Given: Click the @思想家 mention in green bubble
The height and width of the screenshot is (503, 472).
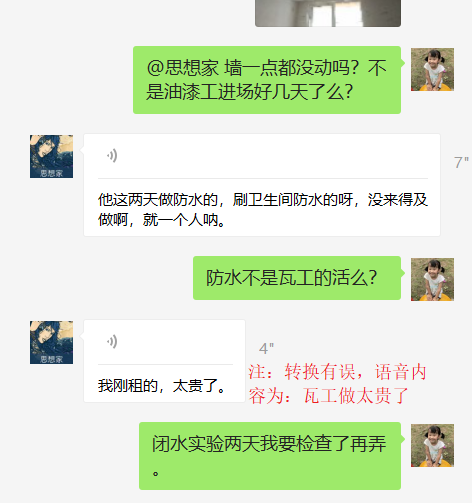Looking at the screenshot, I should click(x=183, y=68).
